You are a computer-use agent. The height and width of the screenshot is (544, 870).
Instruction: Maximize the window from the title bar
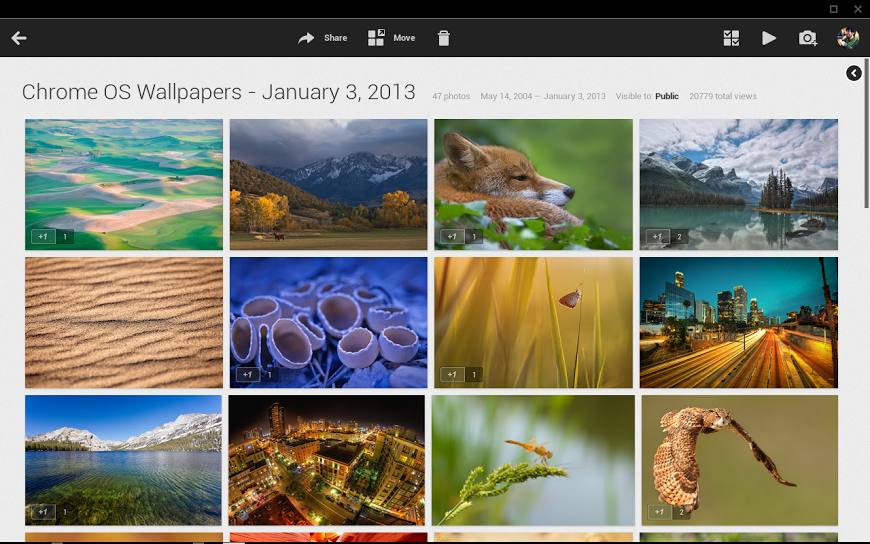(x=834, y=8)
